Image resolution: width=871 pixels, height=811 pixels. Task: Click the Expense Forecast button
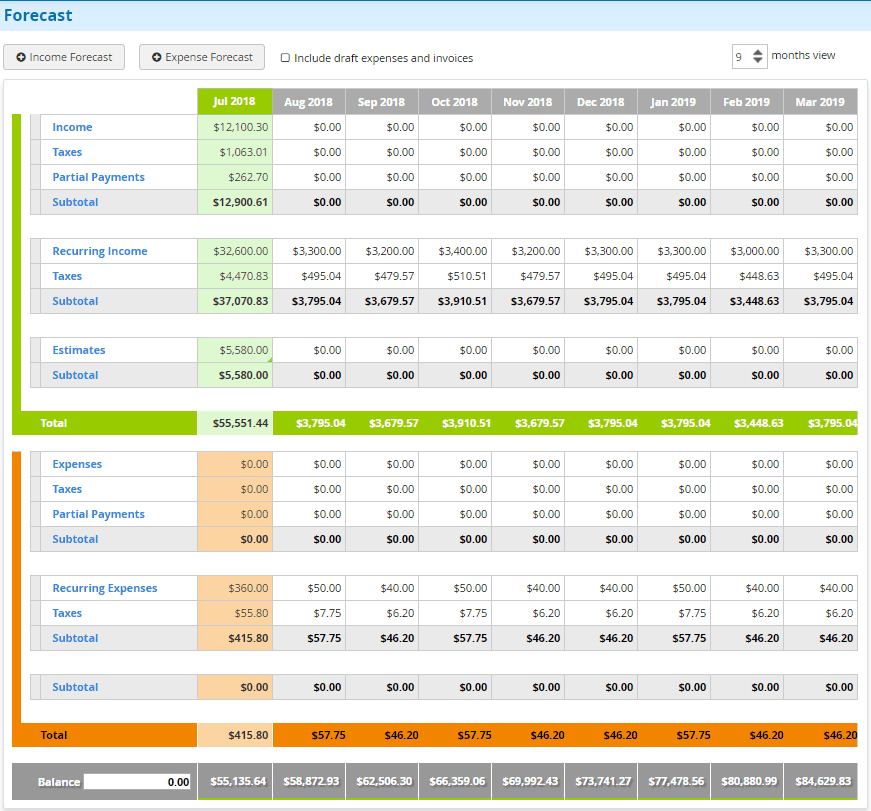tap(202, 57)
